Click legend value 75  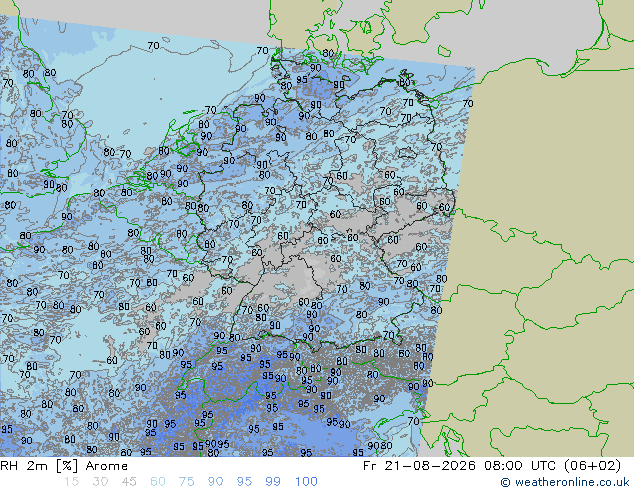tap(186, 482)
